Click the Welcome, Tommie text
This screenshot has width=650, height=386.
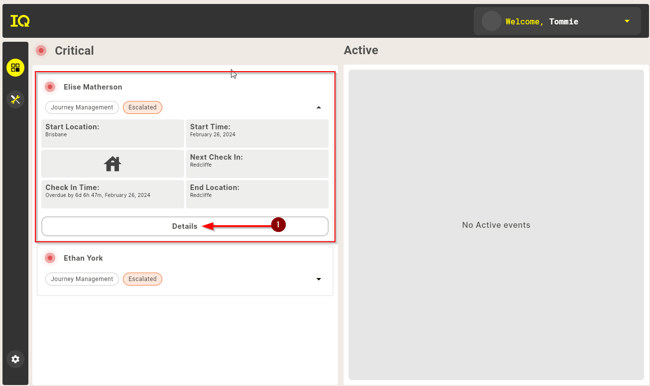point(541,22)
